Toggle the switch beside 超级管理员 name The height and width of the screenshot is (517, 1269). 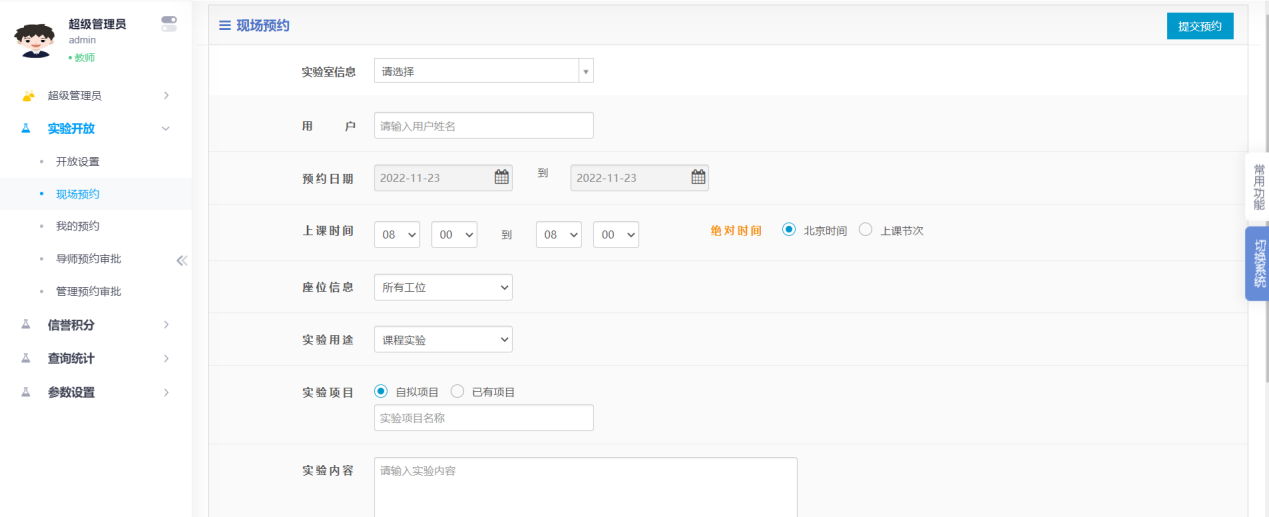pos(169,23)
